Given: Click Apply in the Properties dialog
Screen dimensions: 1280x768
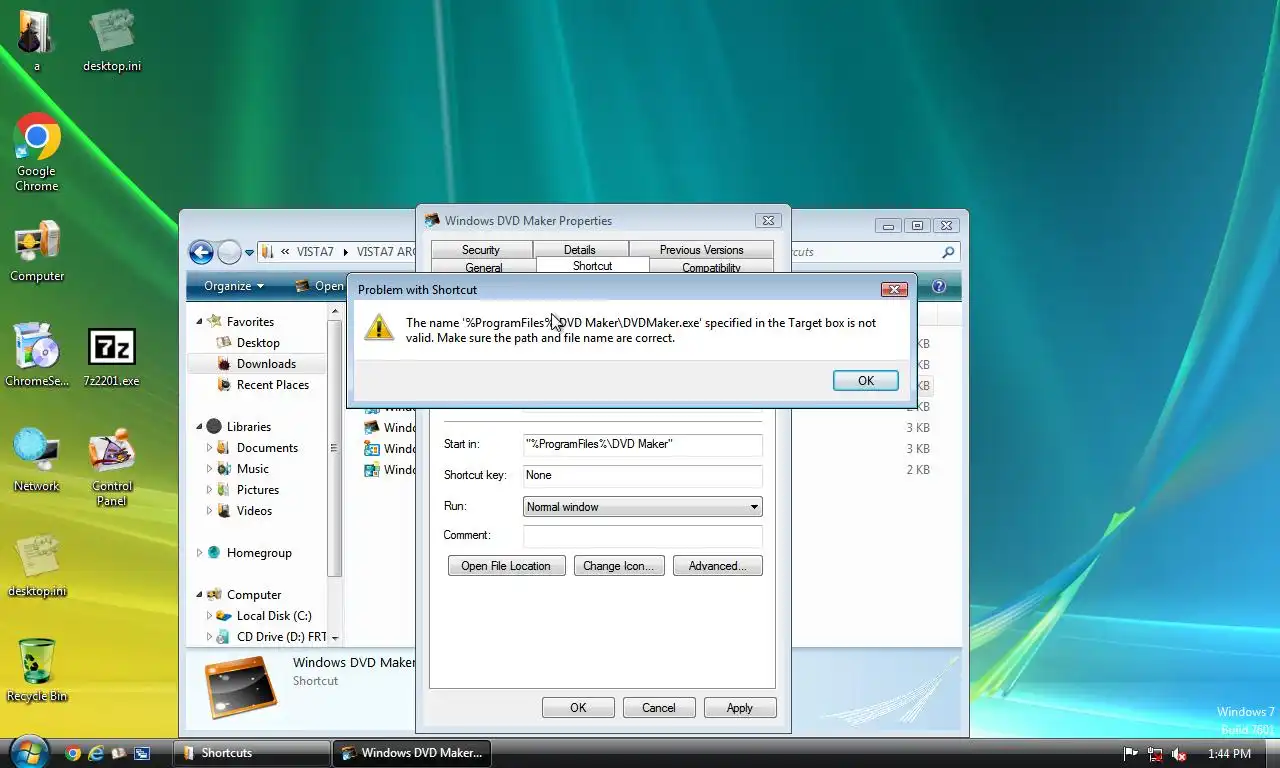Looking at the screenshot, I should (740, 708).
